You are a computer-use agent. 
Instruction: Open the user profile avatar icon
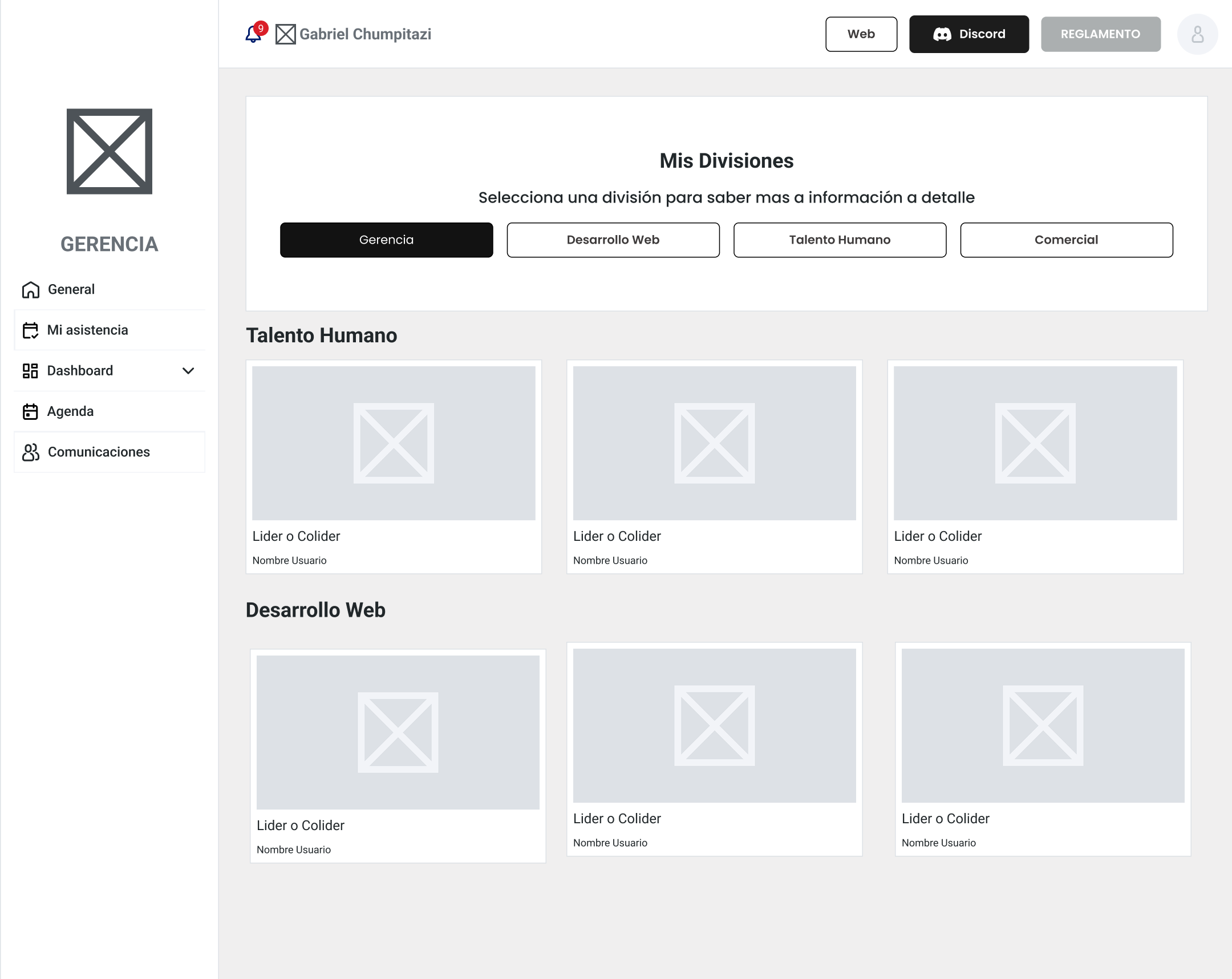click(x=1197, y=34)
